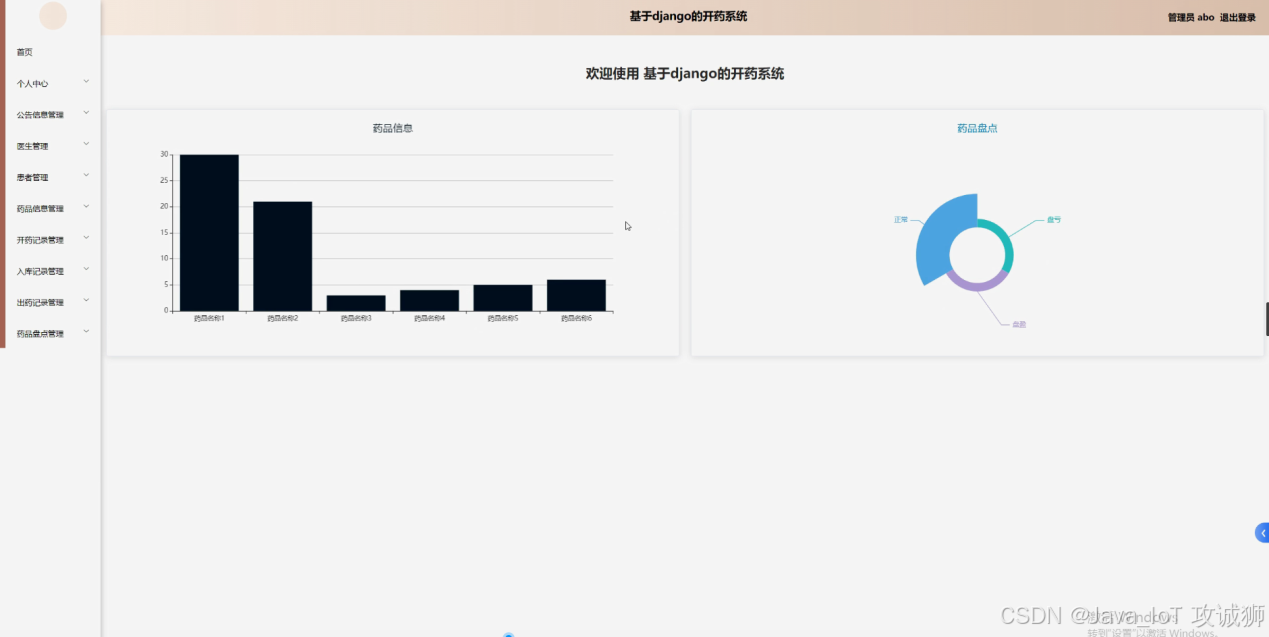Select the 药品名称5 bar in chart
This screenshot has width=1269, height=637.
(x=503, y=298)
